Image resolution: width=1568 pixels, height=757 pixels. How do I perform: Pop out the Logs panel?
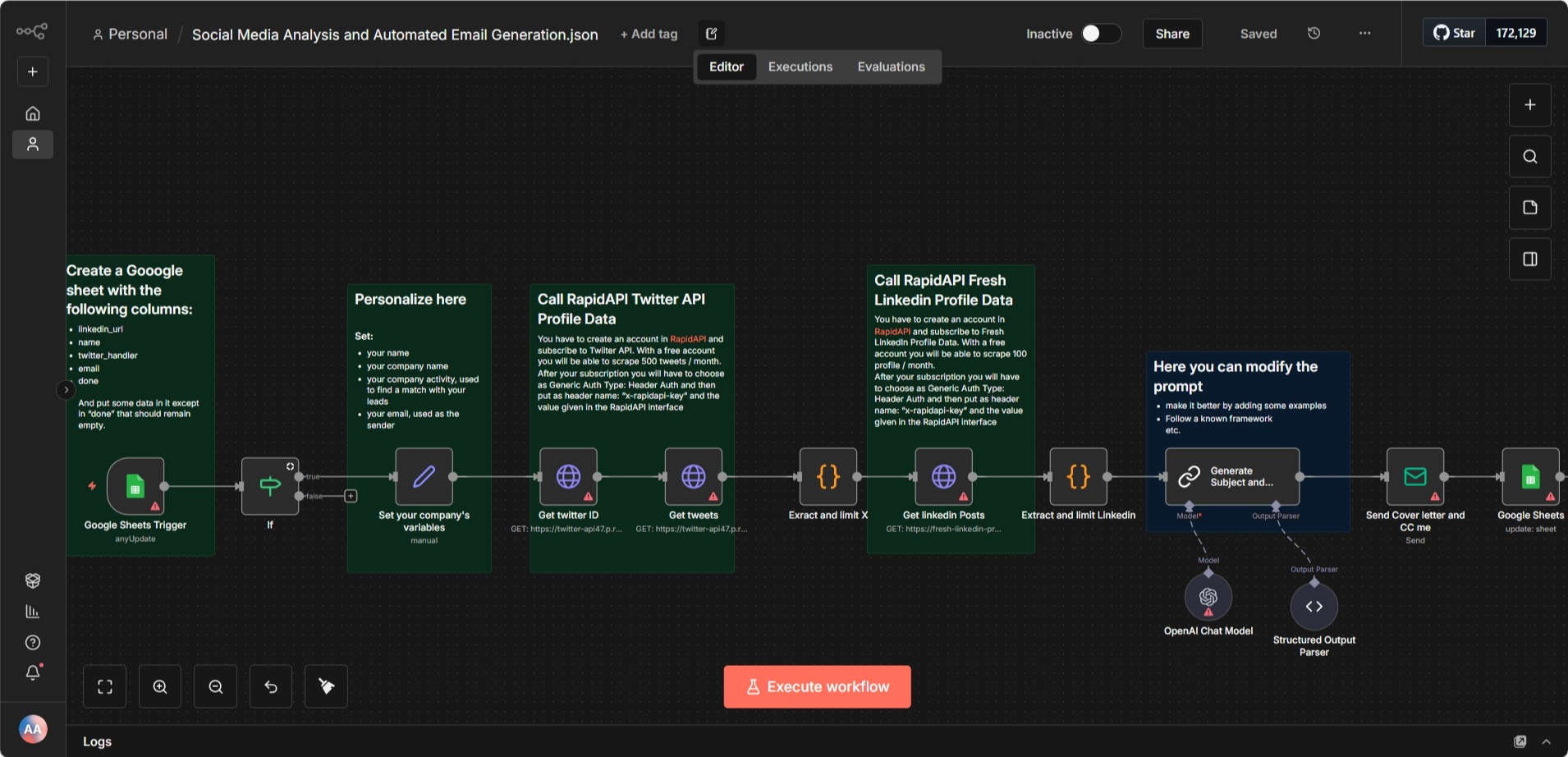tap(1520, 741)
